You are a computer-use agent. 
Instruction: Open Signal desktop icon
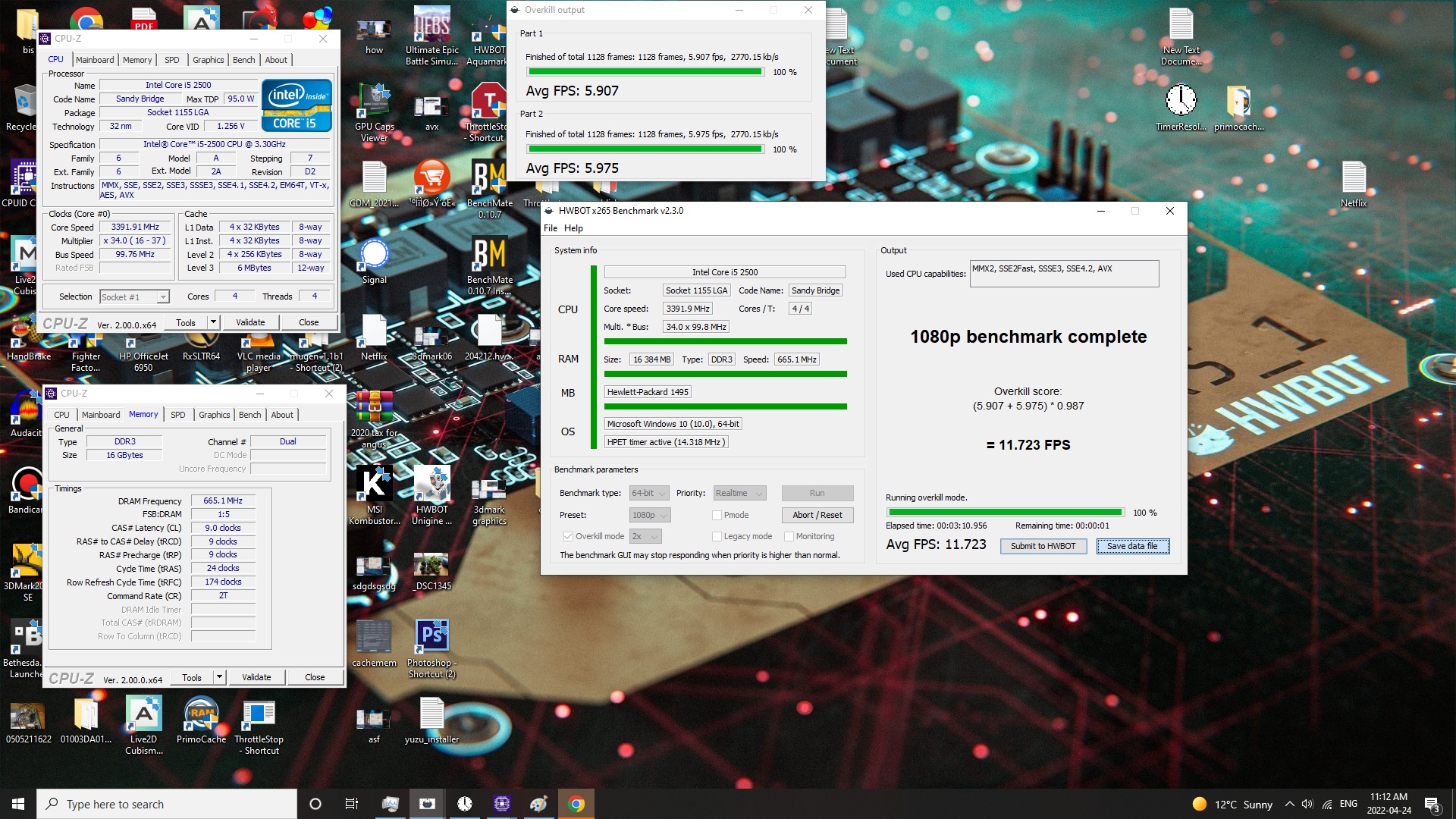(374, 260)
